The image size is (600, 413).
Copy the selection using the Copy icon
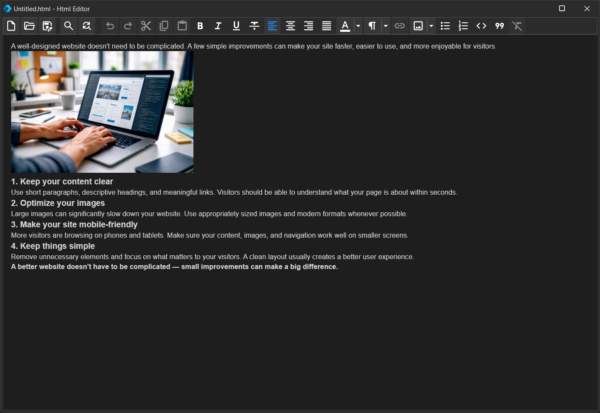point(164,26)
